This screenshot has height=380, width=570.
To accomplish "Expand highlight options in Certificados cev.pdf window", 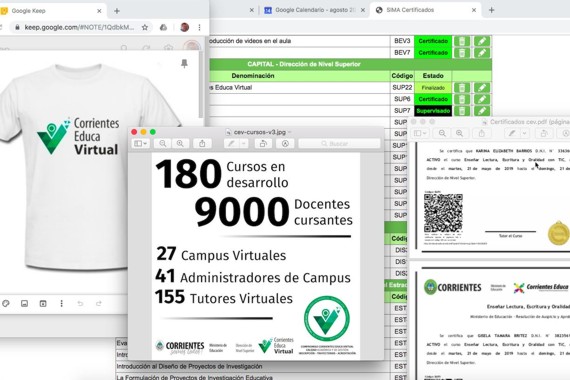I will (524, 133).
